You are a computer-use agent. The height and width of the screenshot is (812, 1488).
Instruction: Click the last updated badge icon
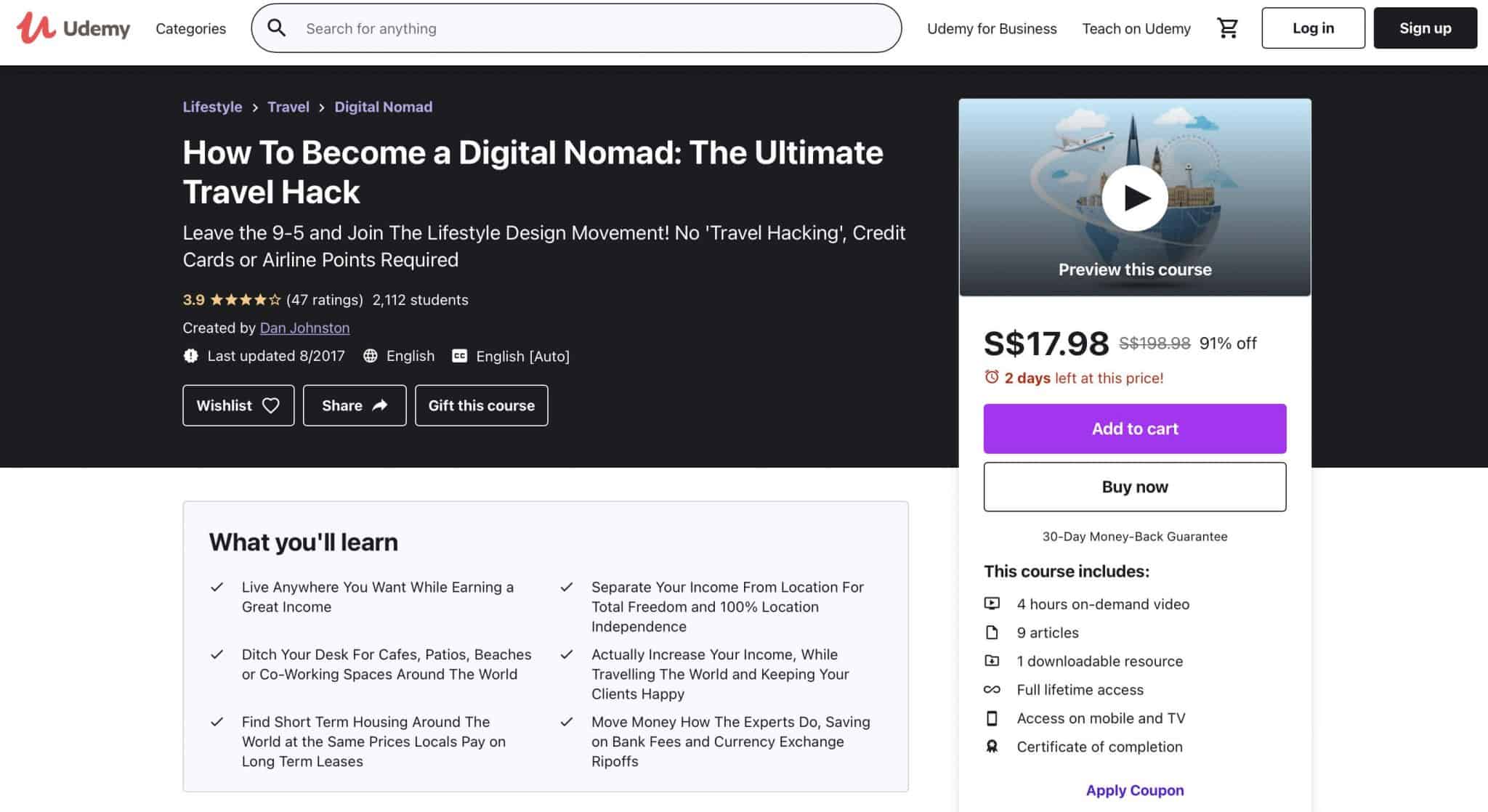coord(190,356)
